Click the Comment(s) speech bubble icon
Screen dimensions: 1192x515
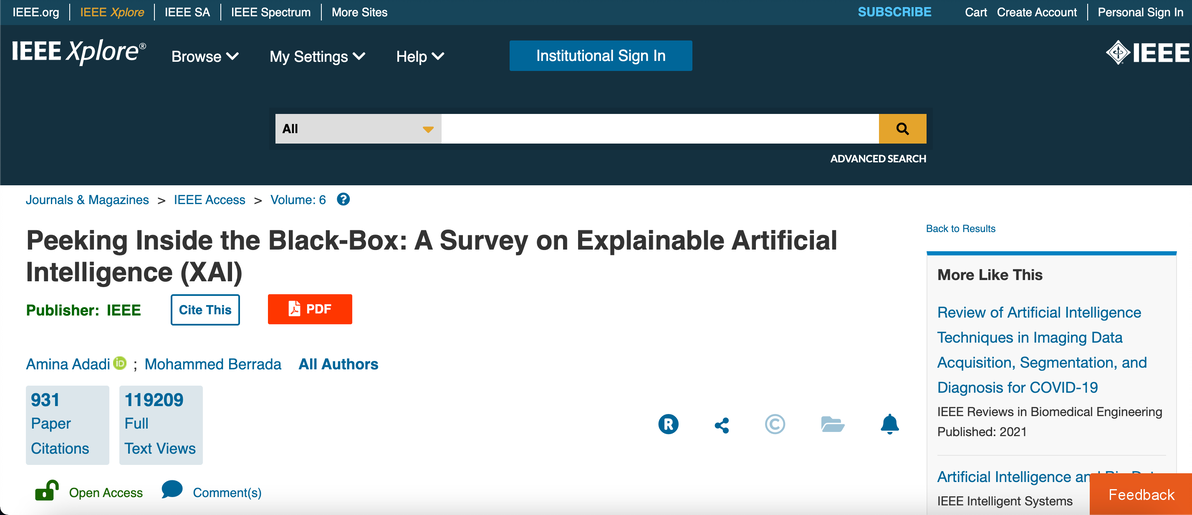click(172, 491)
